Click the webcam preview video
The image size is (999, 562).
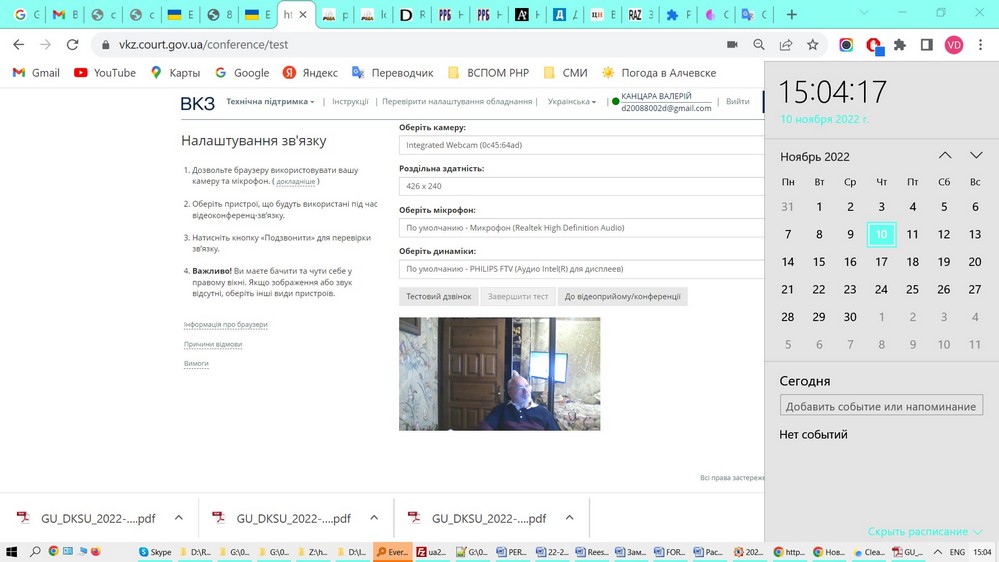point(500,374)
